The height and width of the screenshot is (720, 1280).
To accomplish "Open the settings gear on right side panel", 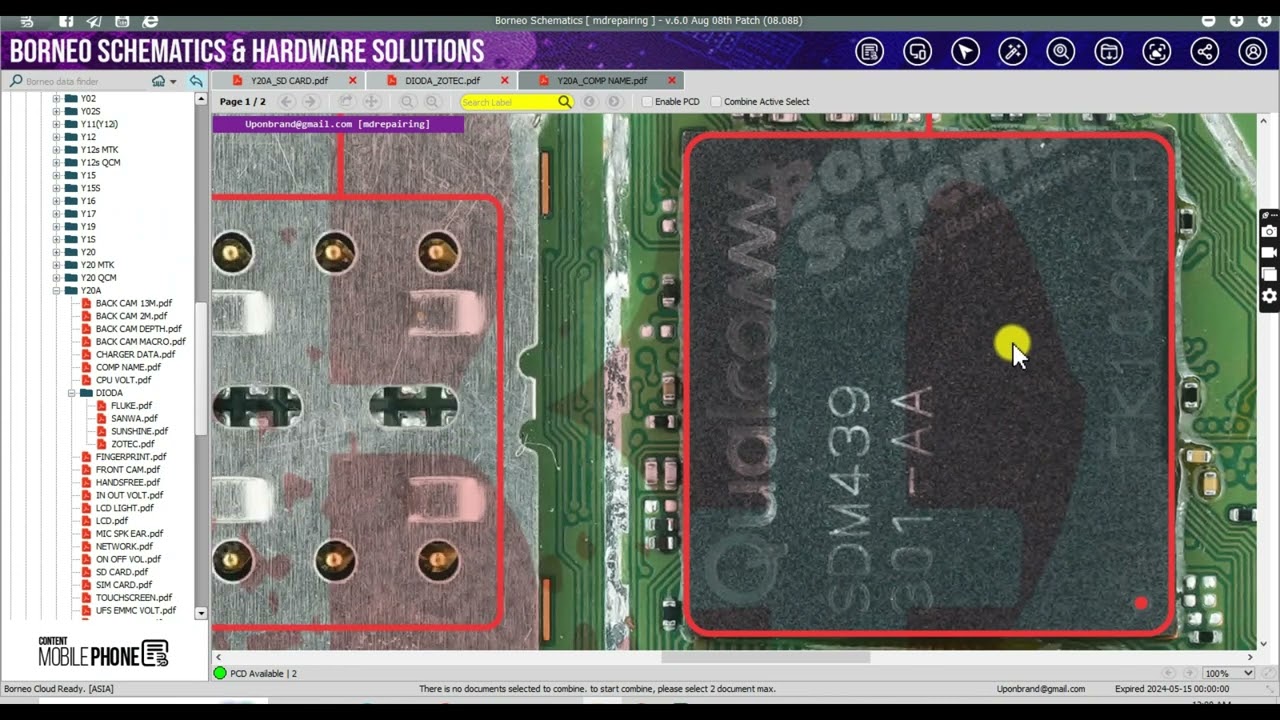I will [1269, 296].
